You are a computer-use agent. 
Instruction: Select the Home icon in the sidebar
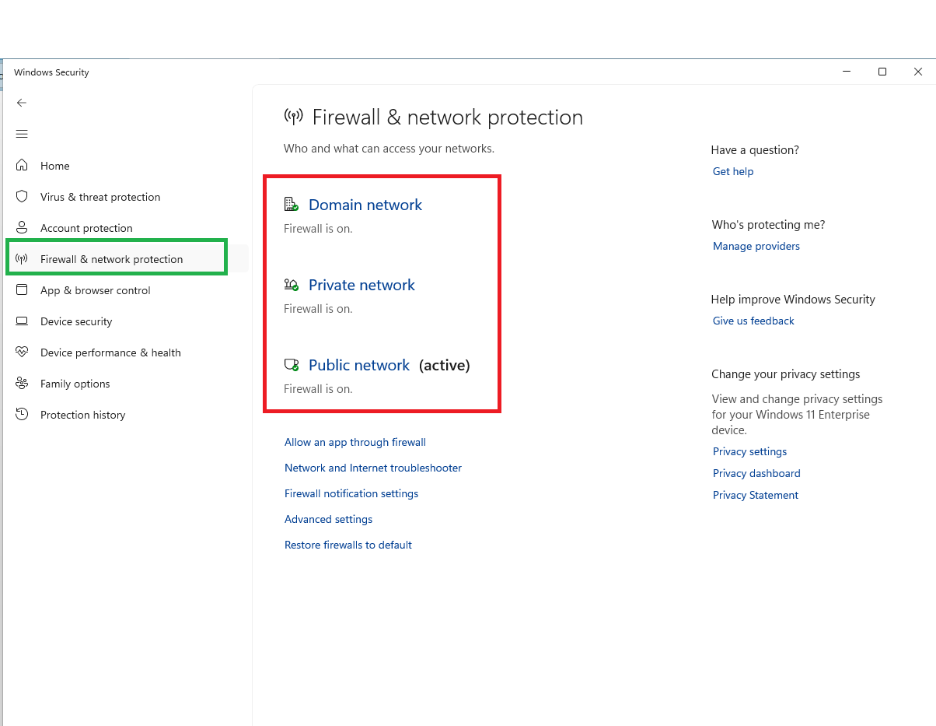pyautogui.click(x=22, y=165)
